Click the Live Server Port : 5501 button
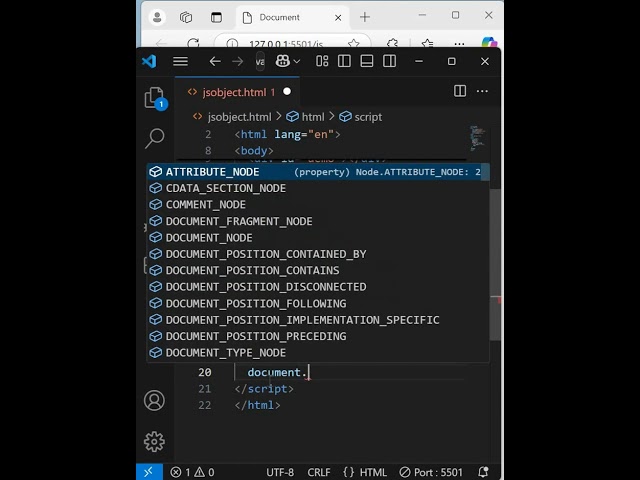Screen dimensions: 640x480 click(431, 472)
